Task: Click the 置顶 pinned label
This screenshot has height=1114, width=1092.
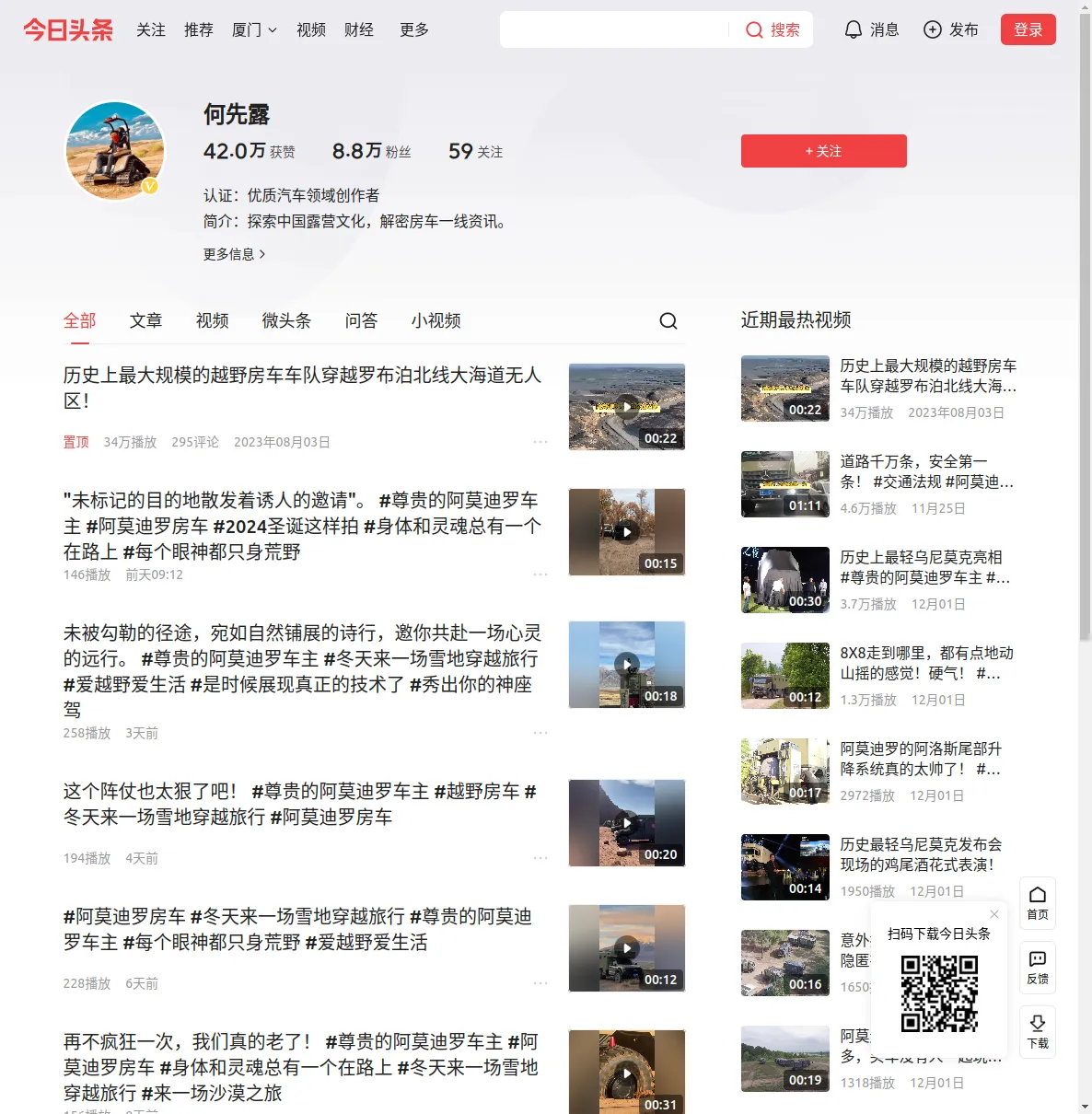Action: tap(76, 442)
